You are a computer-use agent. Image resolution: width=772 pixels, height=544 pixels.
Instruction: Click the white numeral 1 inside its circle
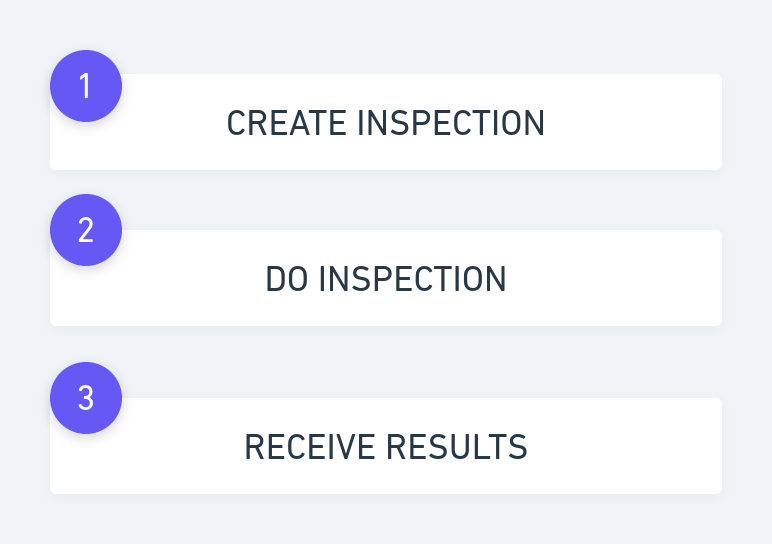point(85,86)
